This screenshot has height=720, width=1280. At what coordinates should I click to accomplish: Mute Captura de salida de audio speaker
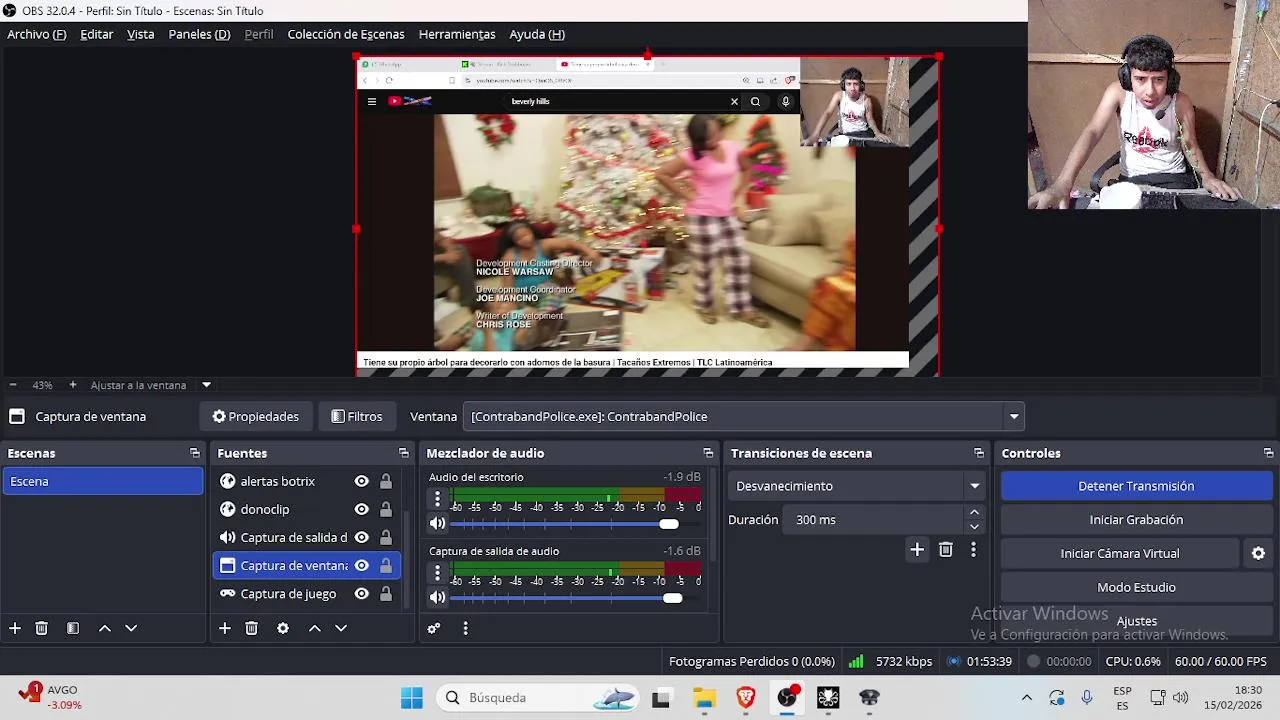pos(437,597)
